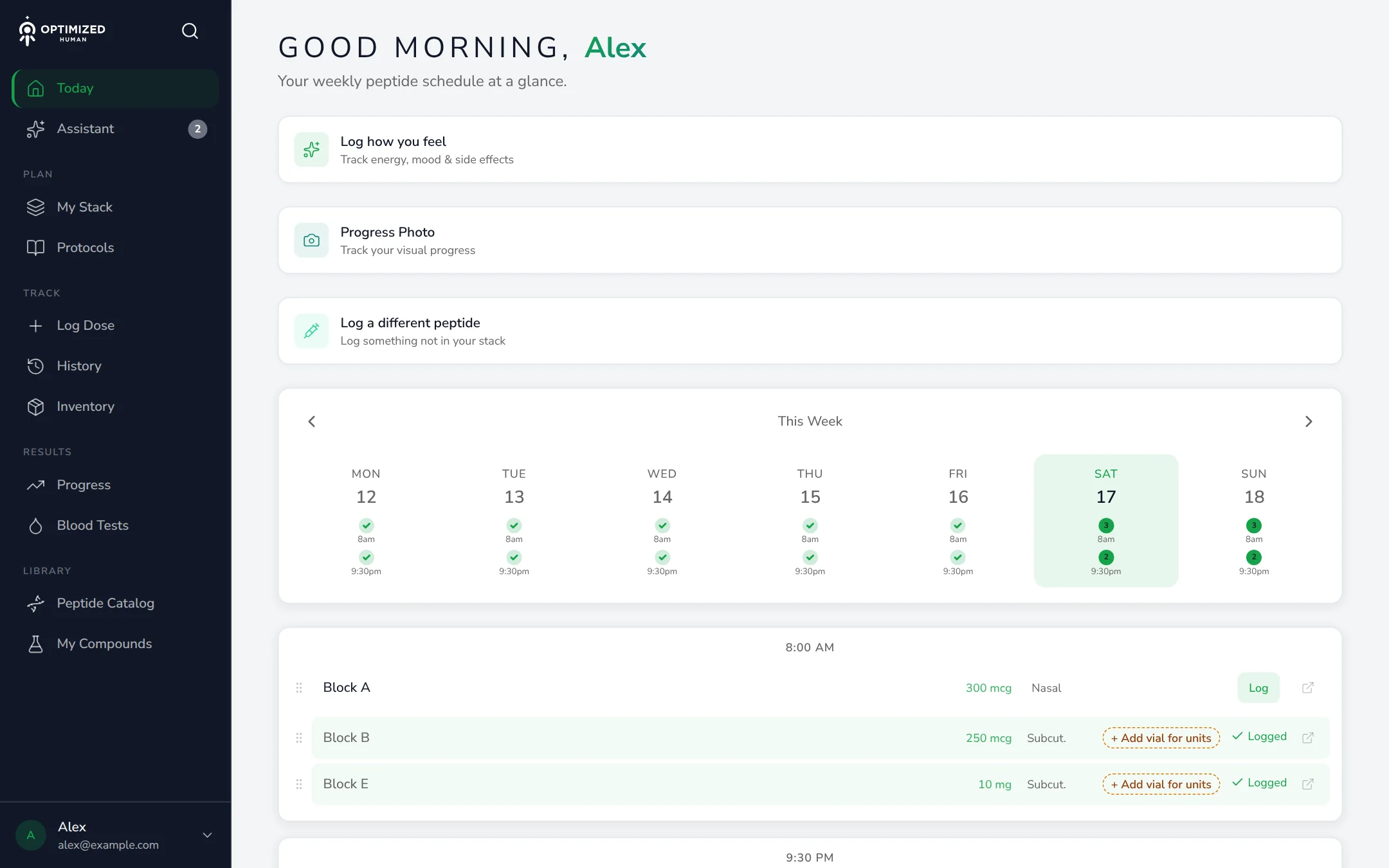Click Block E drag handle

(x=299, y=784)
